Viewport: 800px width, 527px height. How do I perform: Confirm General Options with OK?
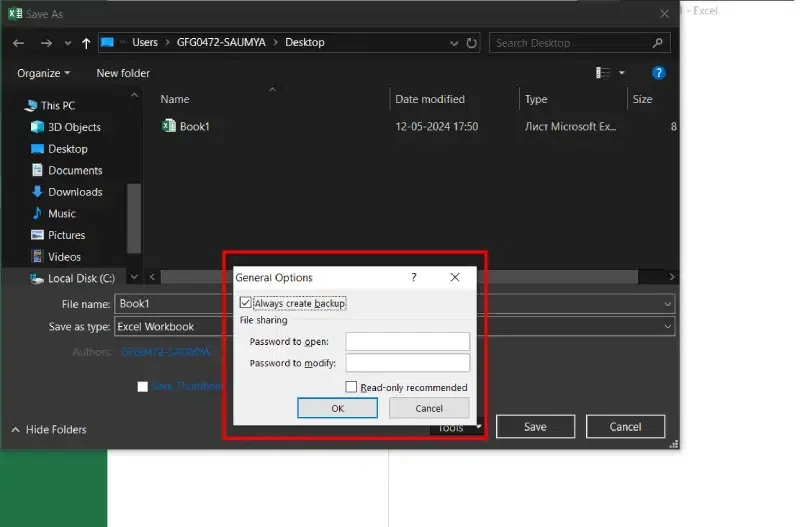(x=337, y=408)
